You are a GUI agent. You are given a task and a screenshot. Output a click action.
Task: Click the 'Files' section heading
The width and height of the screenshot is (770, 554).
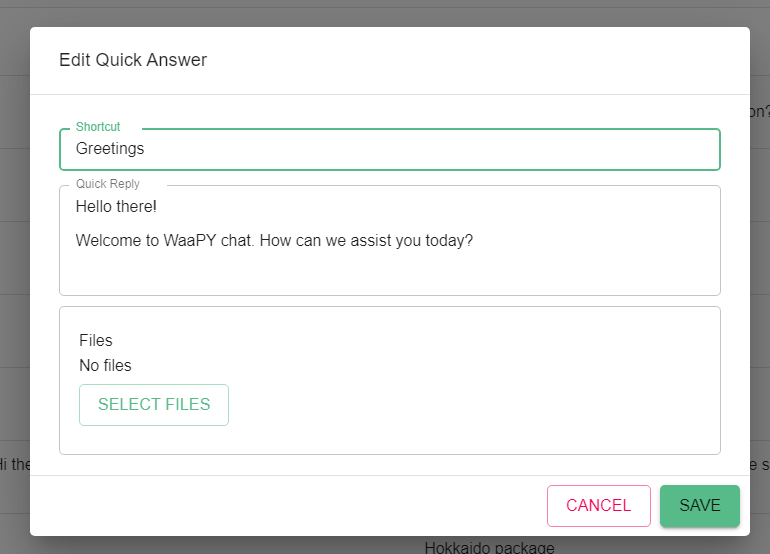[x=96, y=340]
